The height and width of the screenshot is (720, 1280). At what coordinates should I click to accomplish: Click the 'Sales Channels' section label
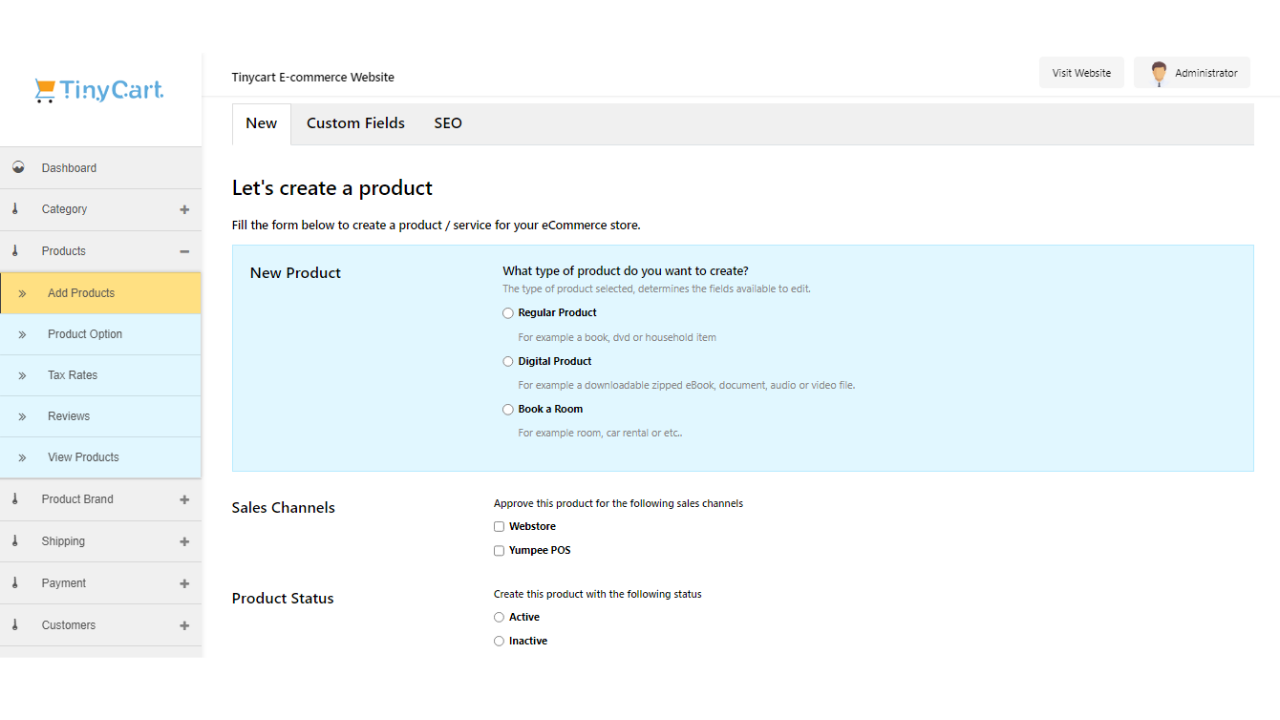tap(283, 508)
